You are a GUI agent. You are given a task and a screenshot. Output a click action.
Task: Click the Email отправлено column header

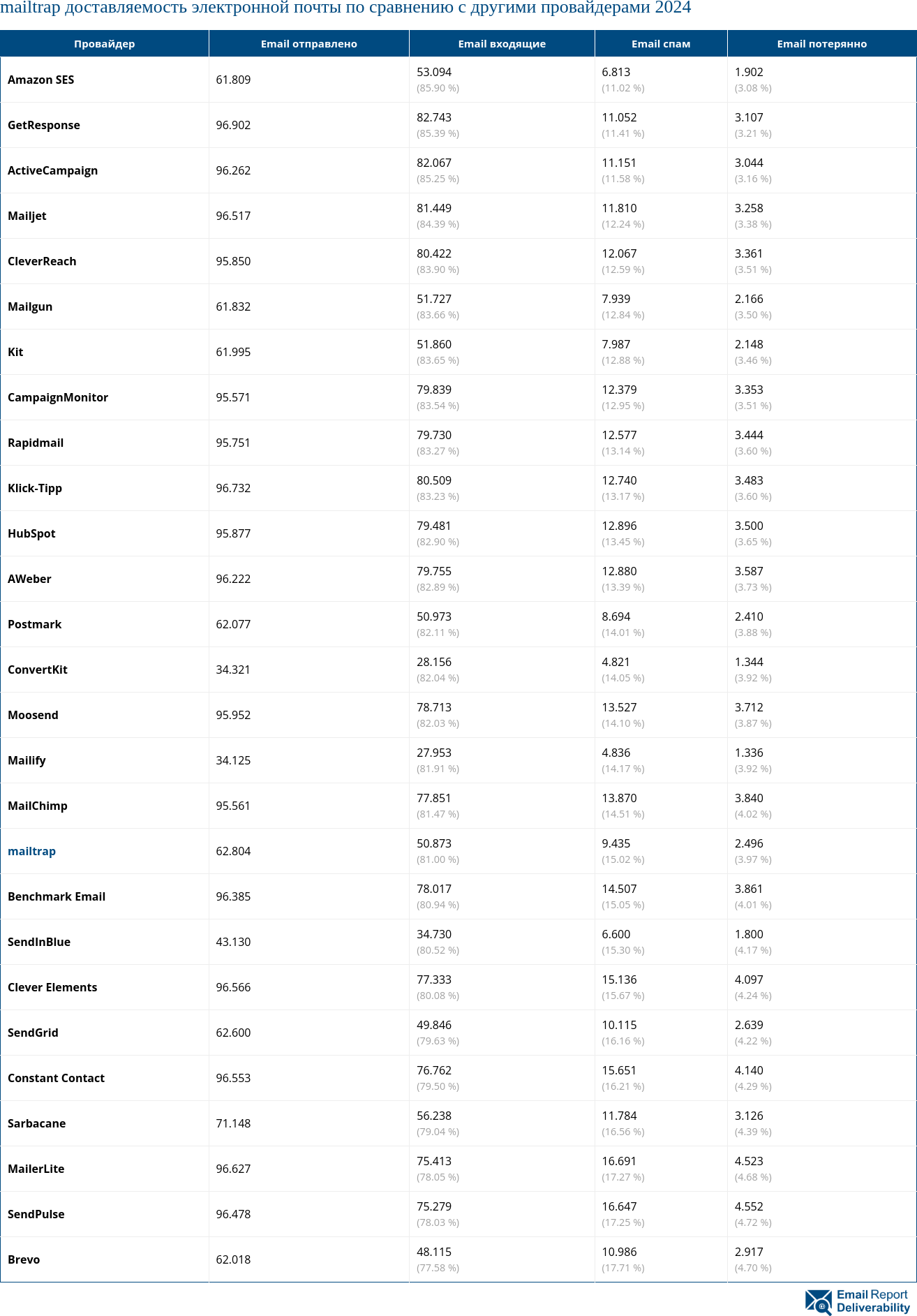[x=308, y=44]
